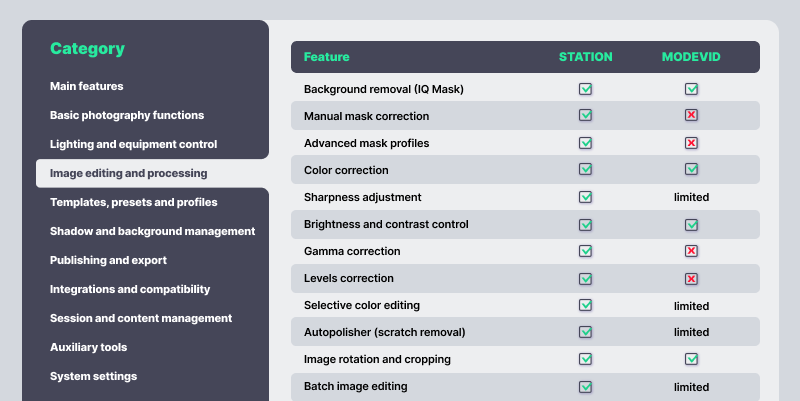
Task: Show Integrations and compatibility section
Action: [130, 289]
